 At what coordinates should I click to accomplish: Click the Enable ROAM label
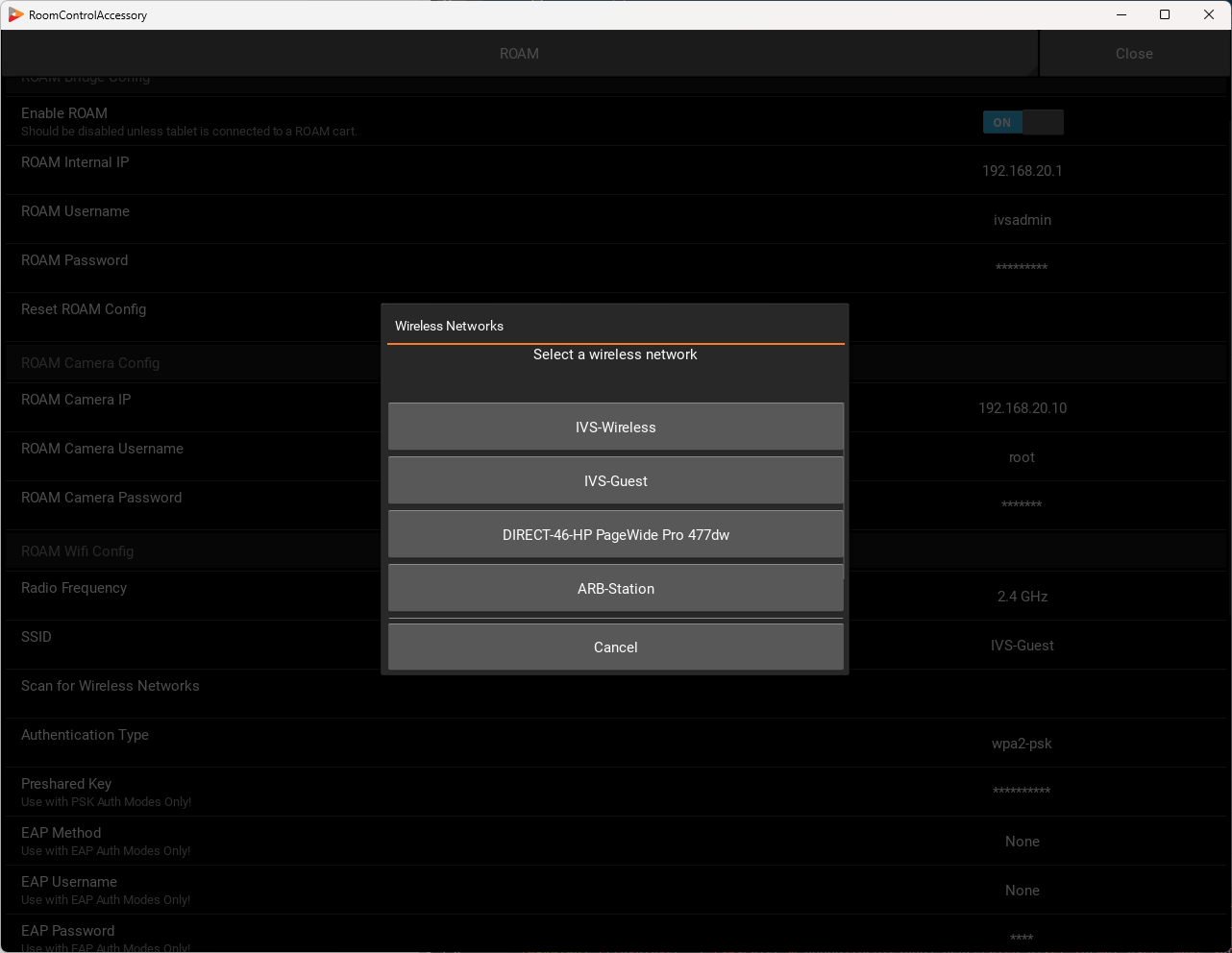(64, 113)
